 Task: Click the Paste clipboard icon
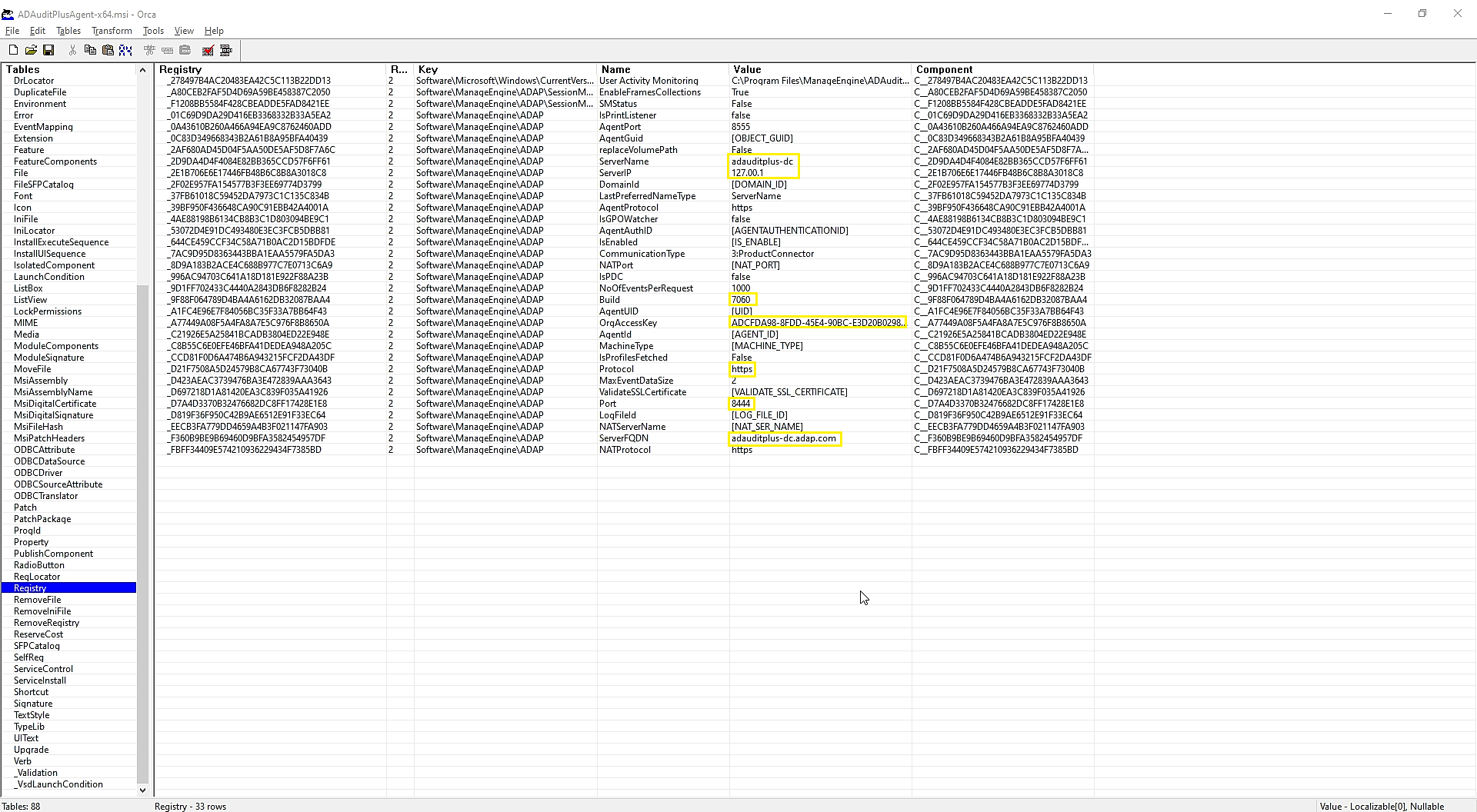(108, 50)
